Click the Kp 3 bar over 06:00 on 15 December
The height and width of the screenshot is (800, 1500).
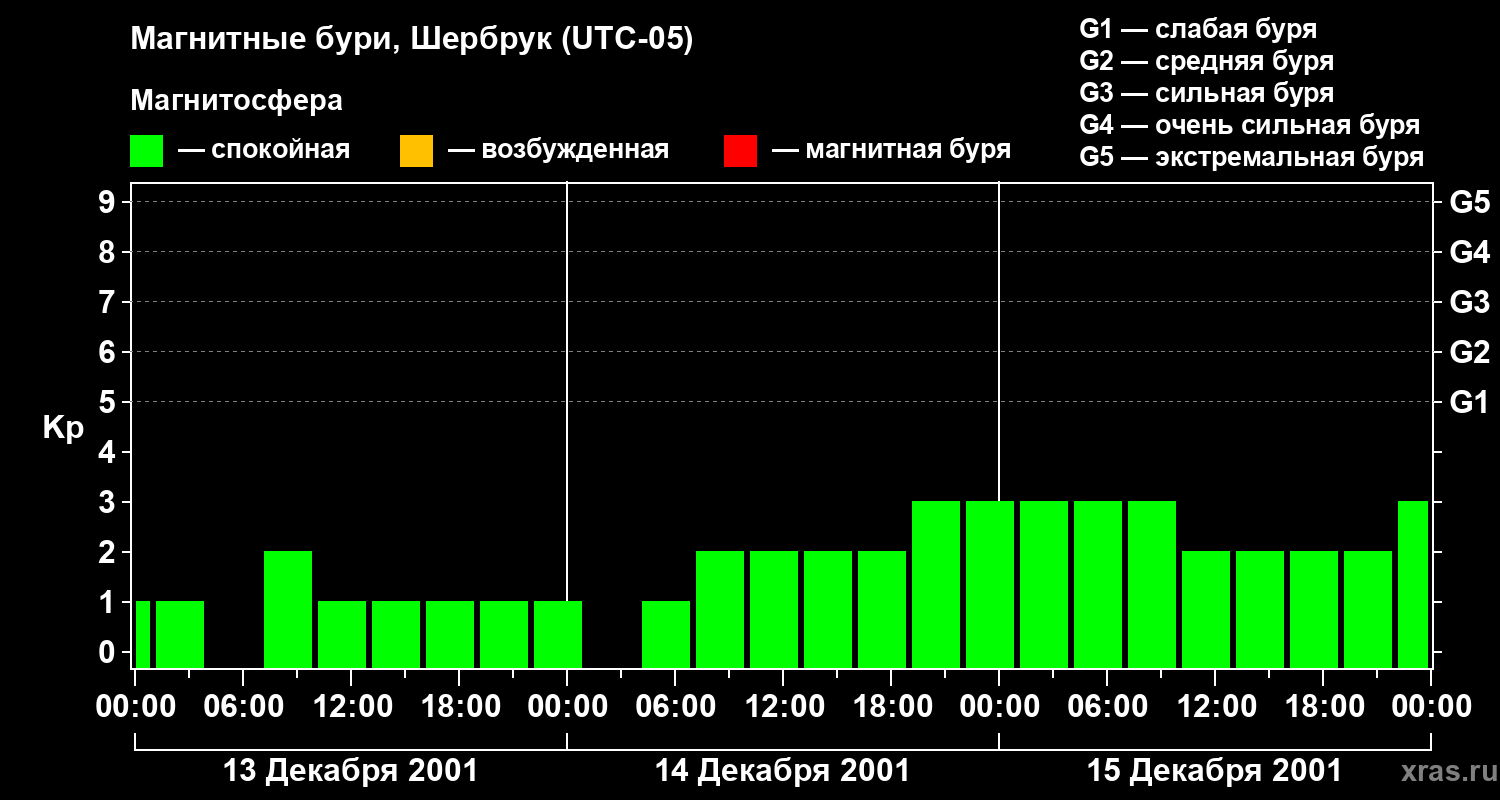[1098, 584]
